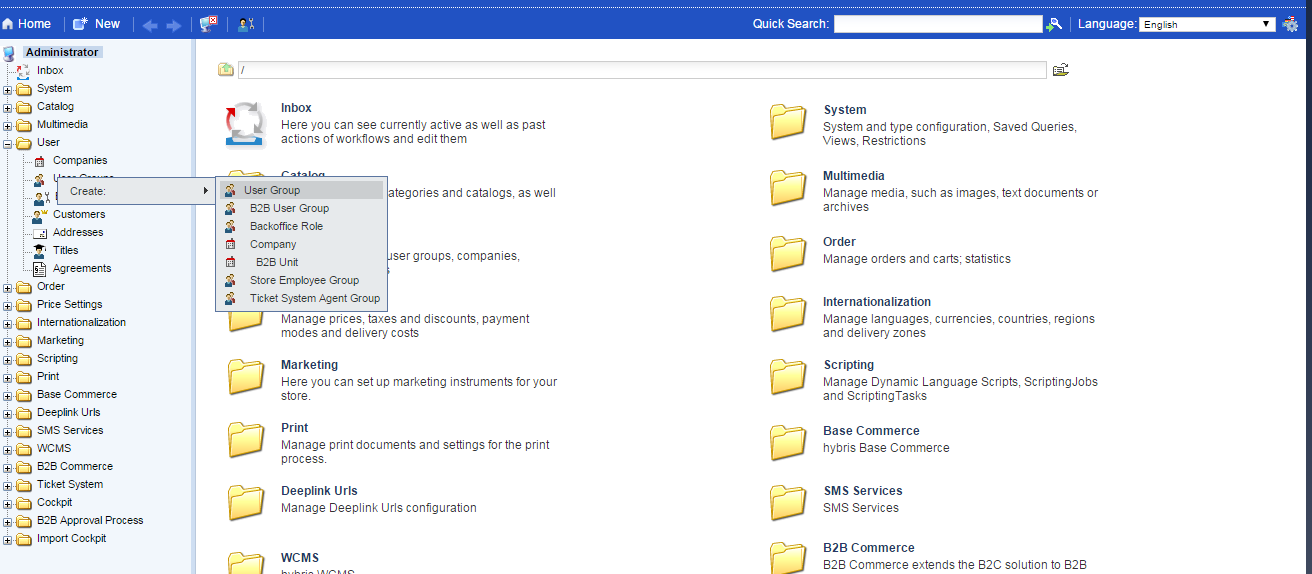Click the path field showing a slash
The image size is (1312, 574).
coord(642,70)
